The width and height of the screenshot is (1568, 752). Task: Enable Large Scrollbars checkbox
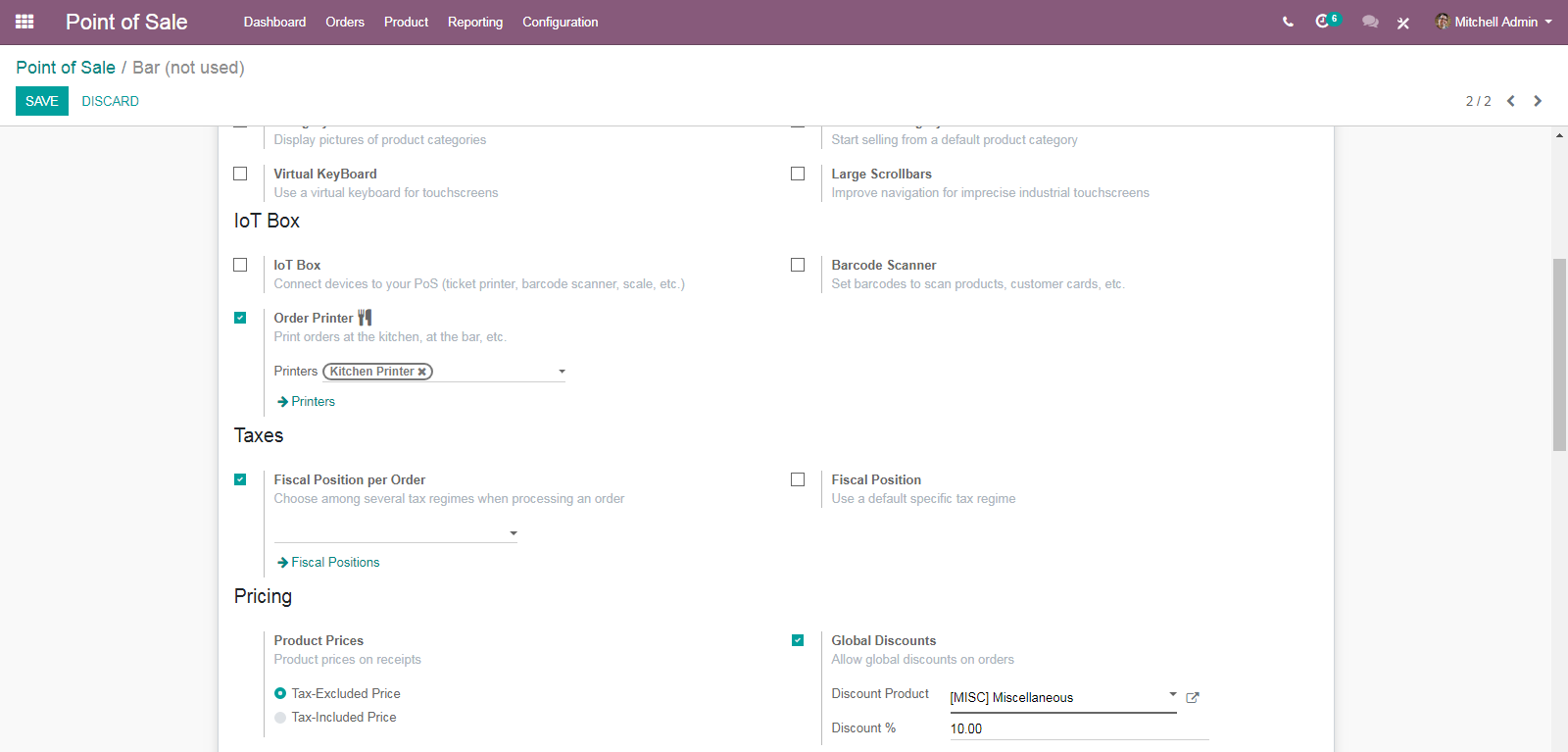pyautogui.click(x=798, y=174)
